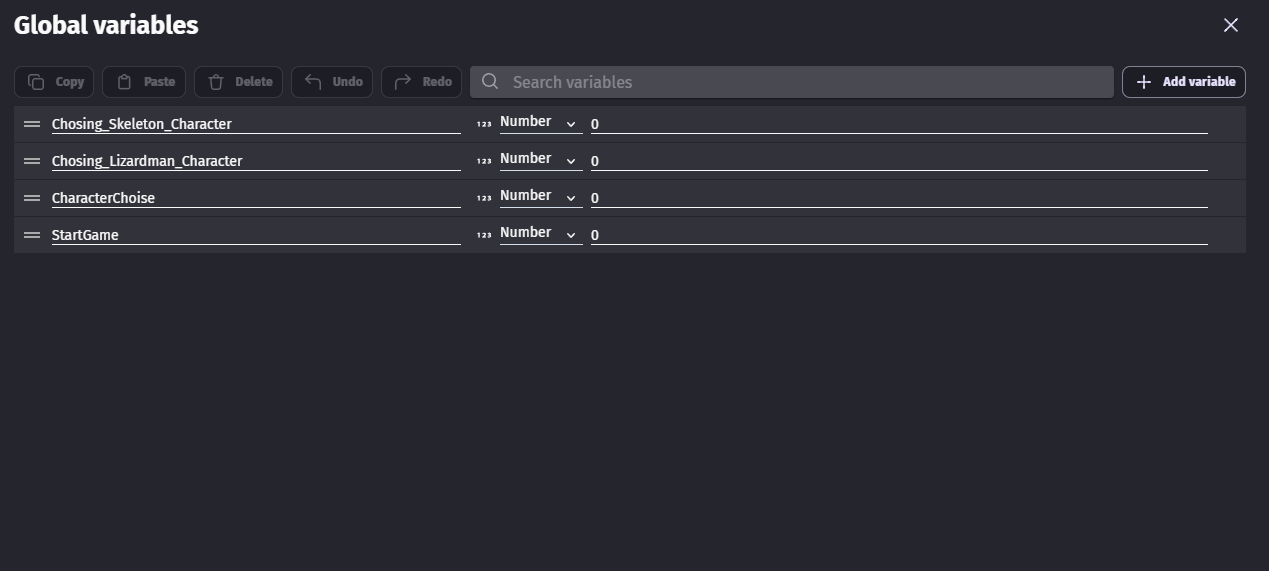Click the Redo toolbar button
The image size is (1269, 571).
(422, 82)
